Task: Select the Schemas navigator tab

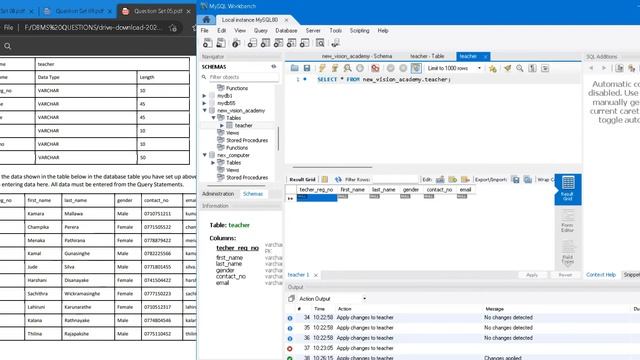Action: tap(253, 194)
